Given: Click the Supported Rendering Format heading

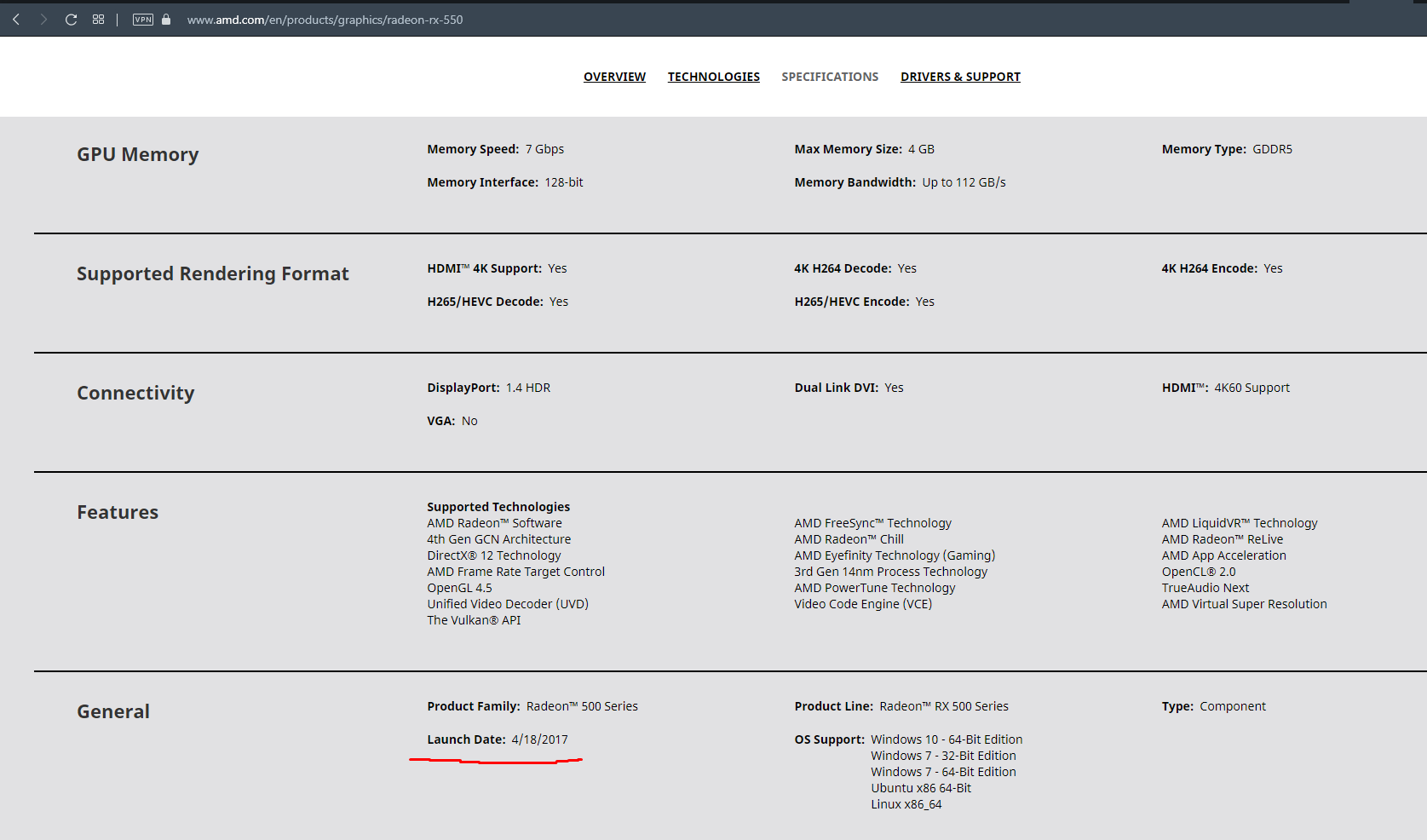Looking at the screenshot, I should (213, 273).
